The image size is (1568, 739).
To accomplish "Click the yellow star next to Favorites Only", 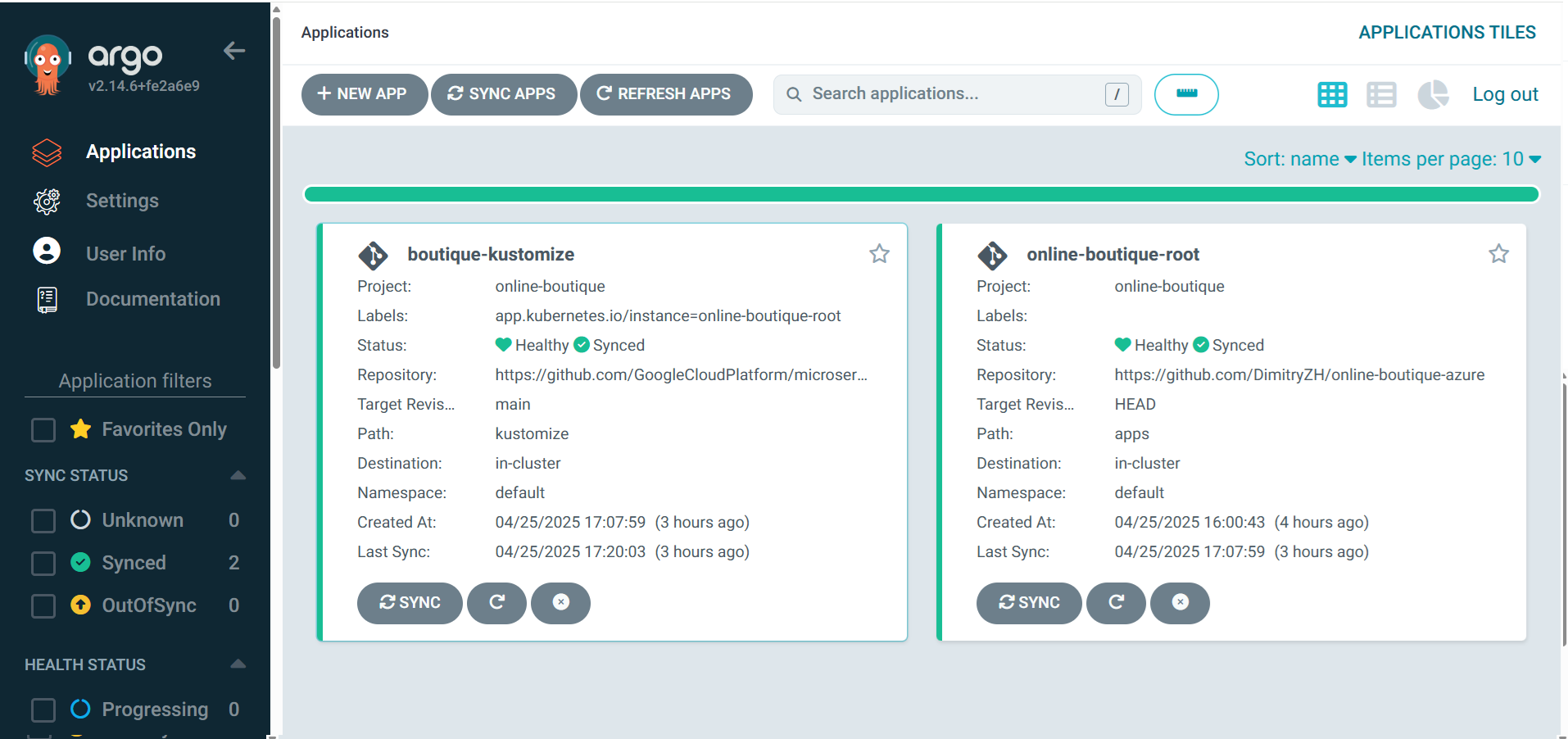I will (80, 429).
